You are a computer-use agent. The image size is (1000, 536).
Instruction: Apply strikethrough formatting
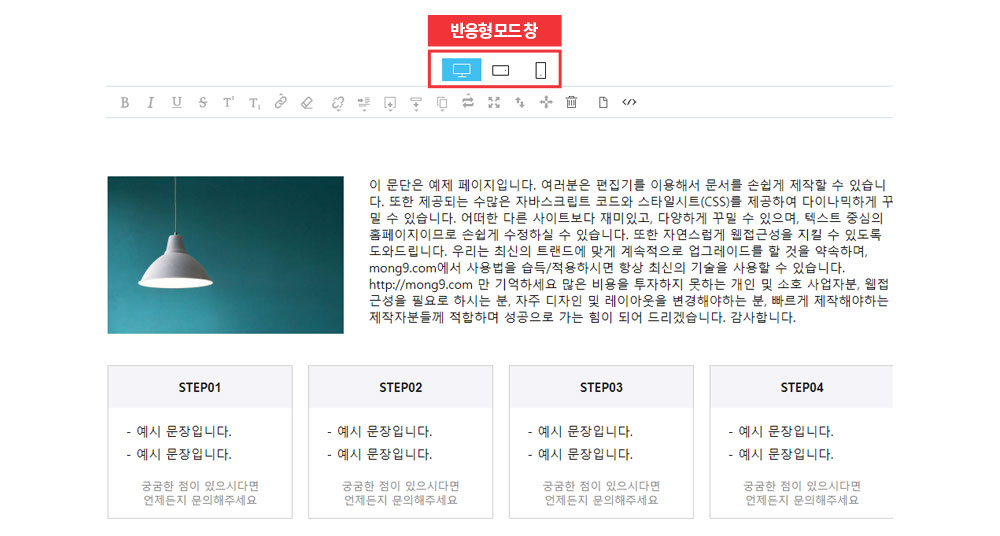(203, 102)
